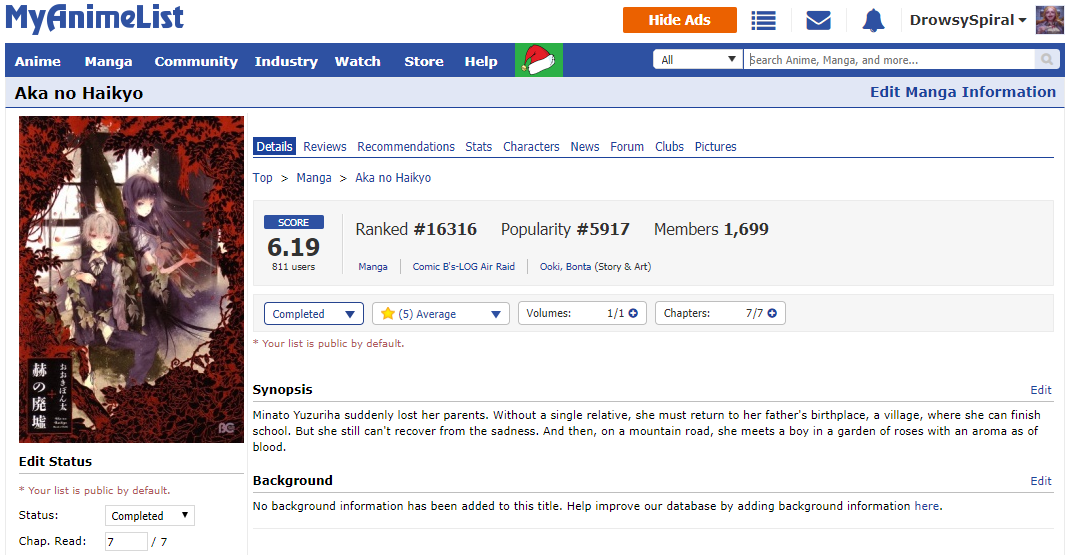
Task: Click Edit Manga Information link
Action: (x=962, y=92)
